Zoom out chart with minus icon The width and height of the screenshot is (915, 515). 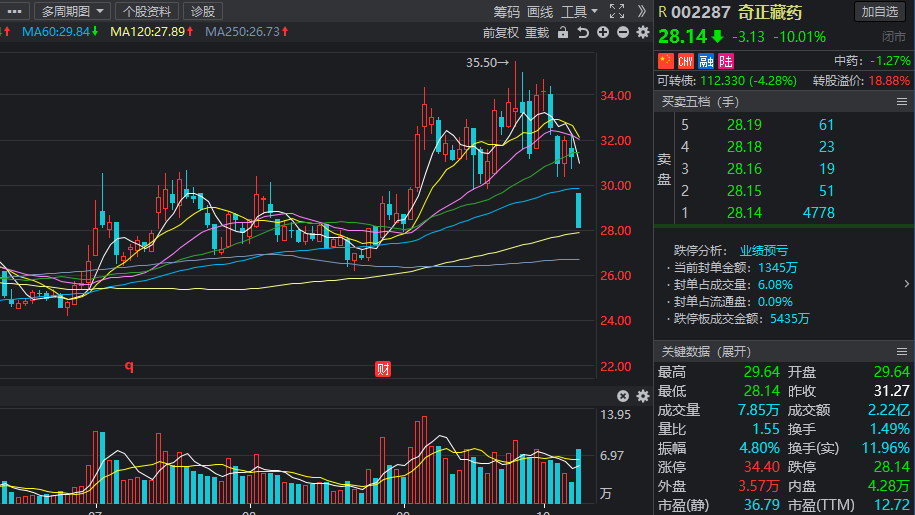pos(623,32)
